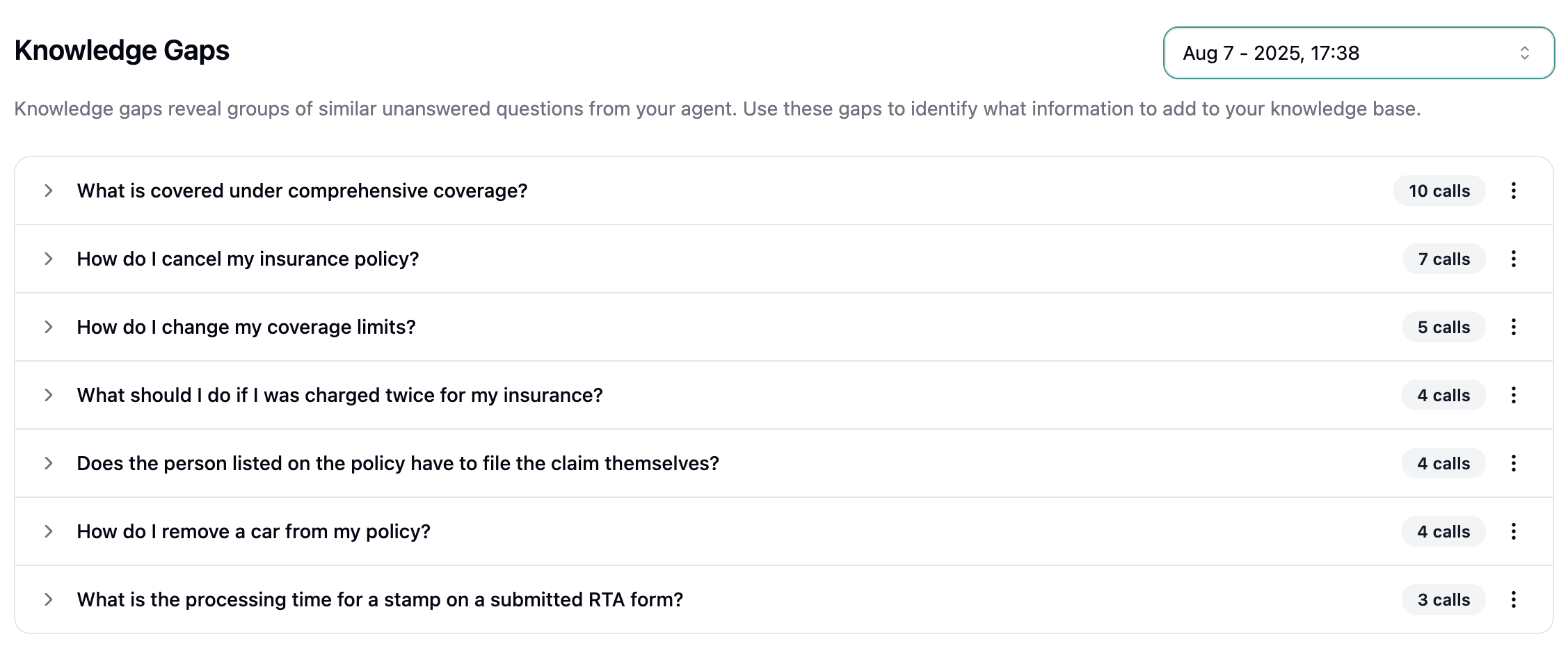Click the 5 calls badge

pyautogui.click(x=1443, y=327)
